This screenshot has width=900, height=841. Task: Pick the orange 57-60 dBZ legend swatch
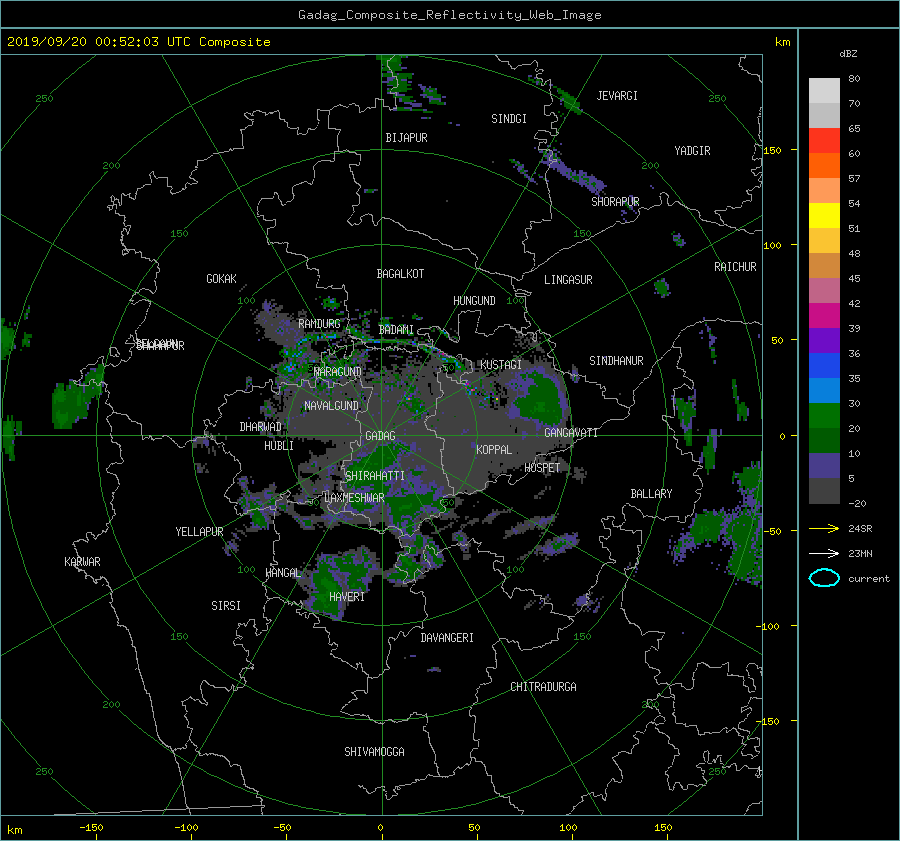[x=824, y=165]
